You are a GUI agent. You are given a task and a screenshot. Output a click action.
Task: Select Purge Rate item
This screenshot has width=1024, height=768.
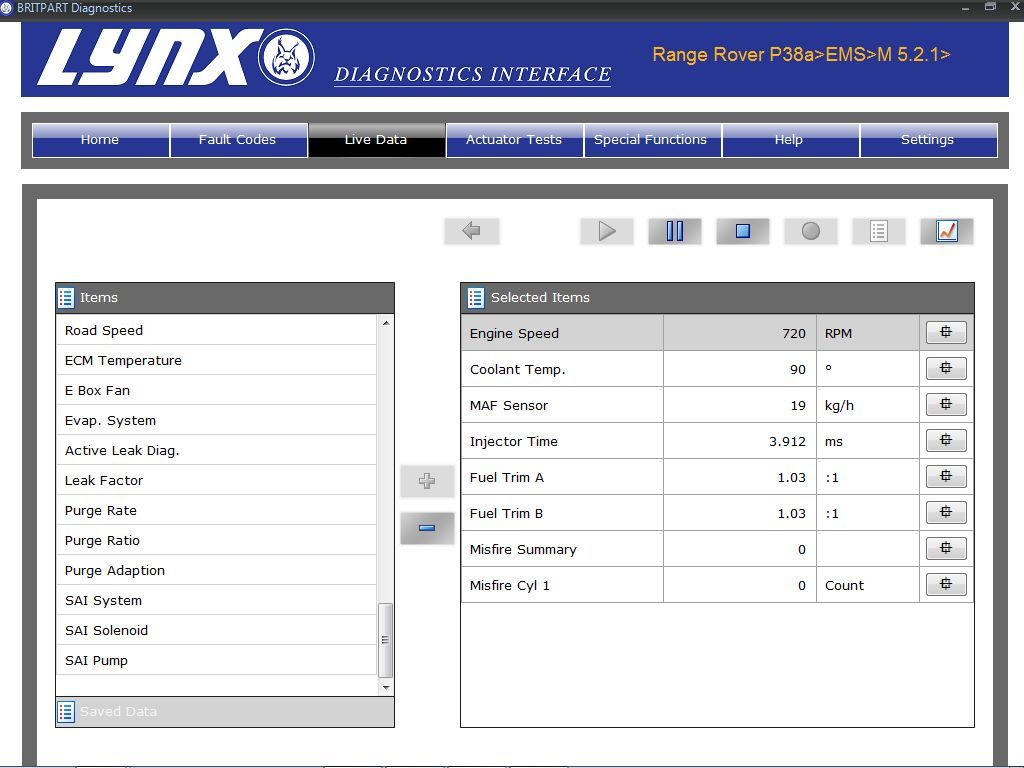217,511
